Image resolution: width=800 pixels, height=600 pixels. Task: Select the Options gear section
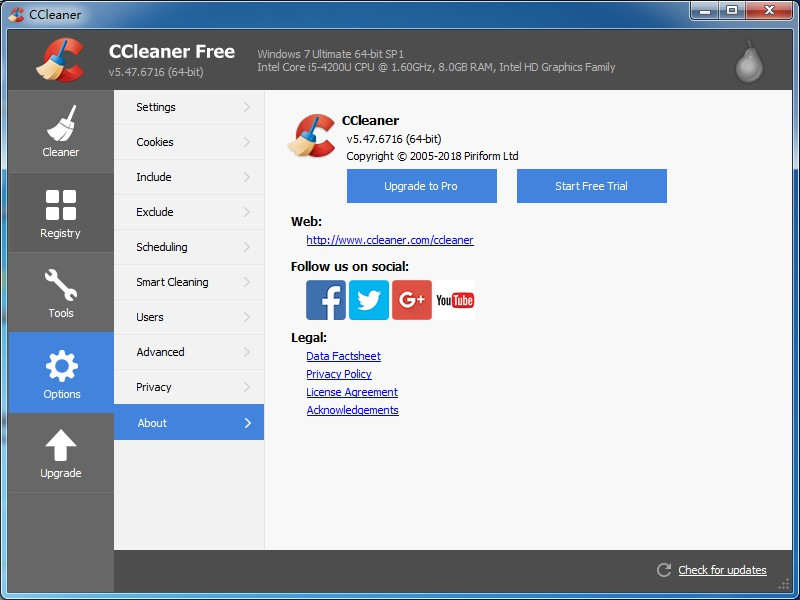[x=61, y=372]
